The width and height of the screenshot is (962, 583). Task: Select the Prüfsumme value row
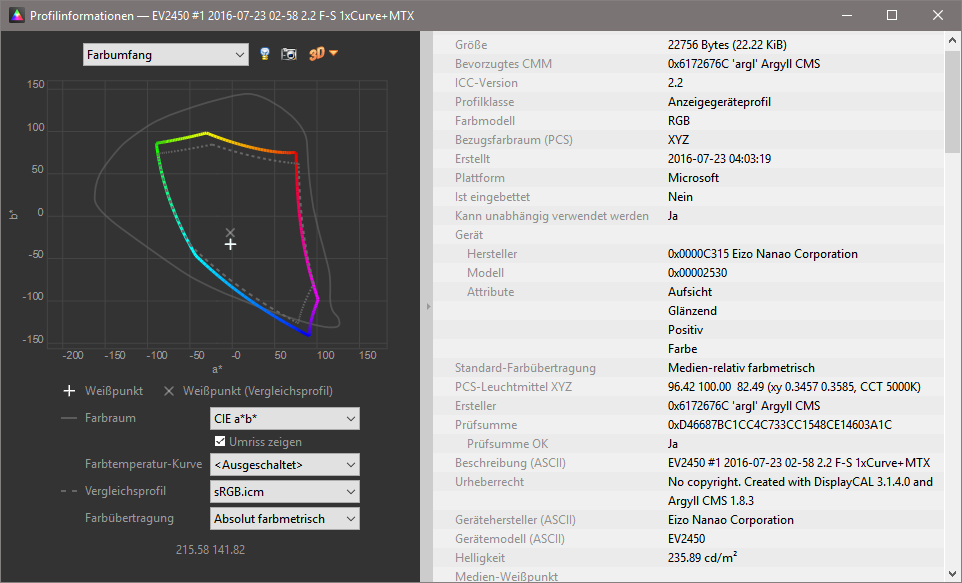(x=780, y=424)
